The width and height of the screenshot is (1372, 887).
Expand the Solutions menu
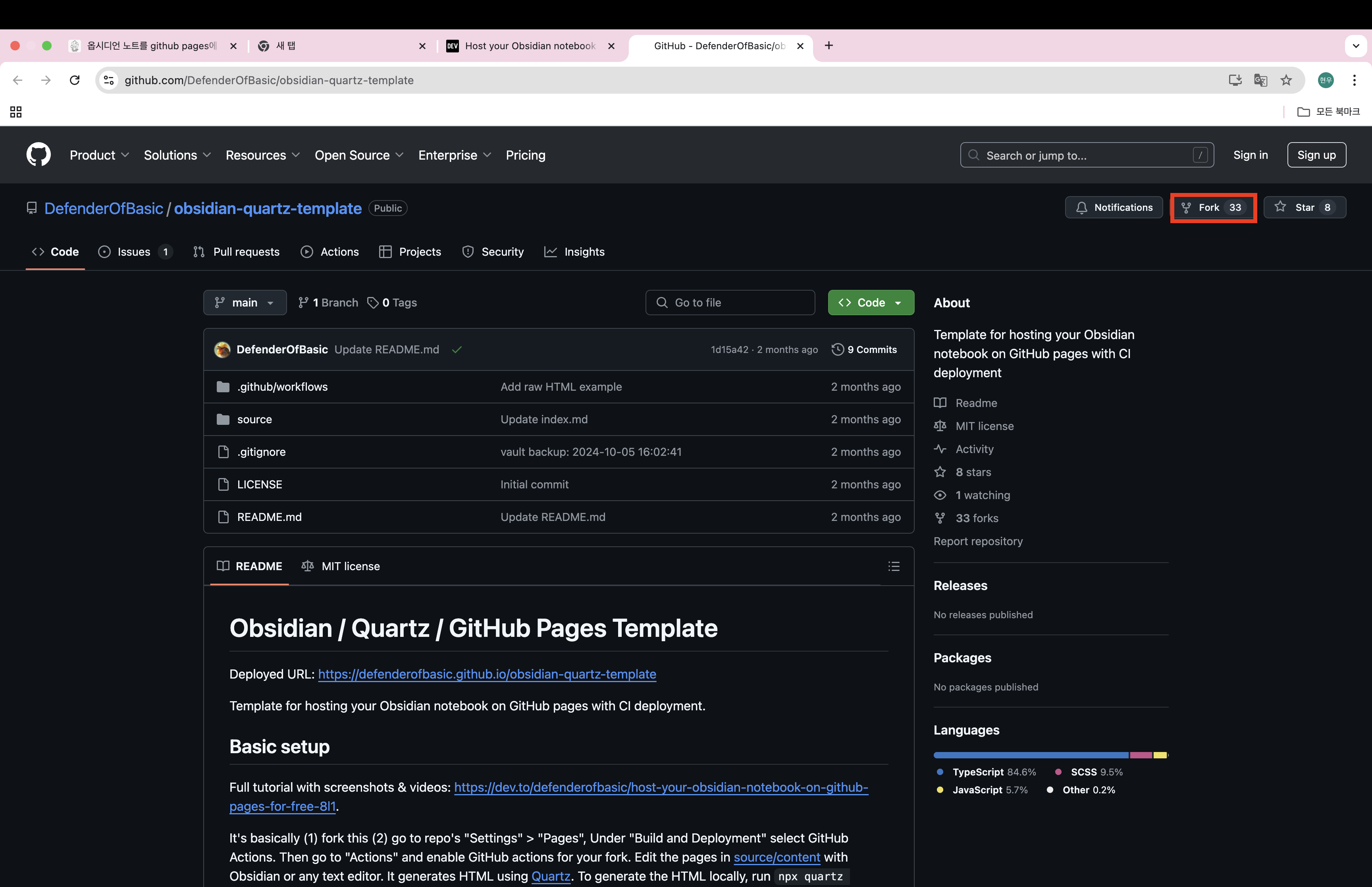(177, 155)
